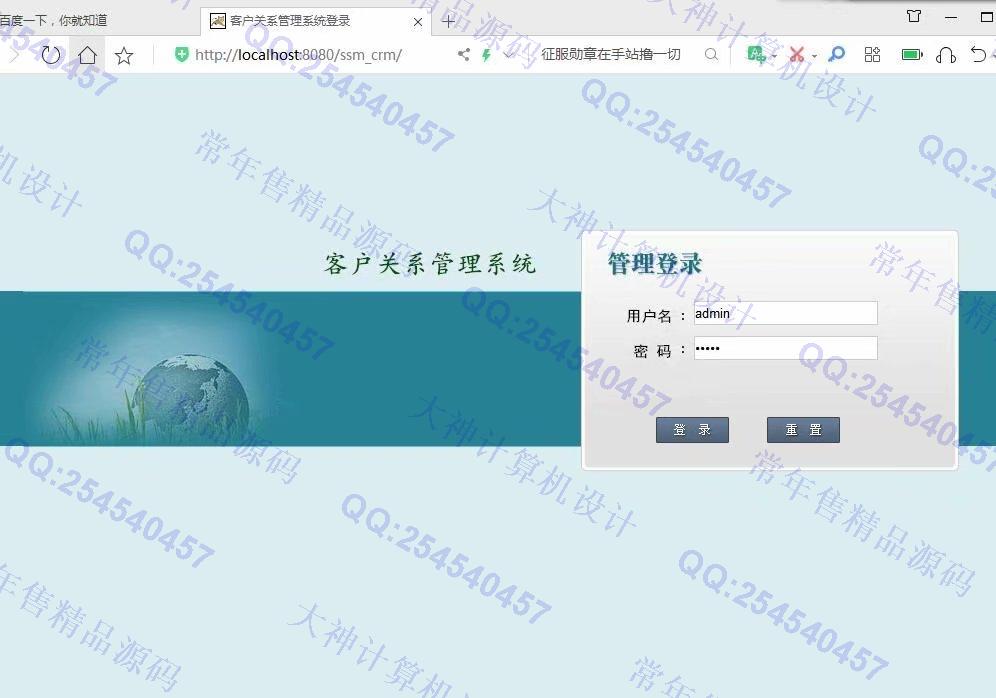
Task: Click the globe image in the banner
Action: pyautogui.click(x=192, y=397)
